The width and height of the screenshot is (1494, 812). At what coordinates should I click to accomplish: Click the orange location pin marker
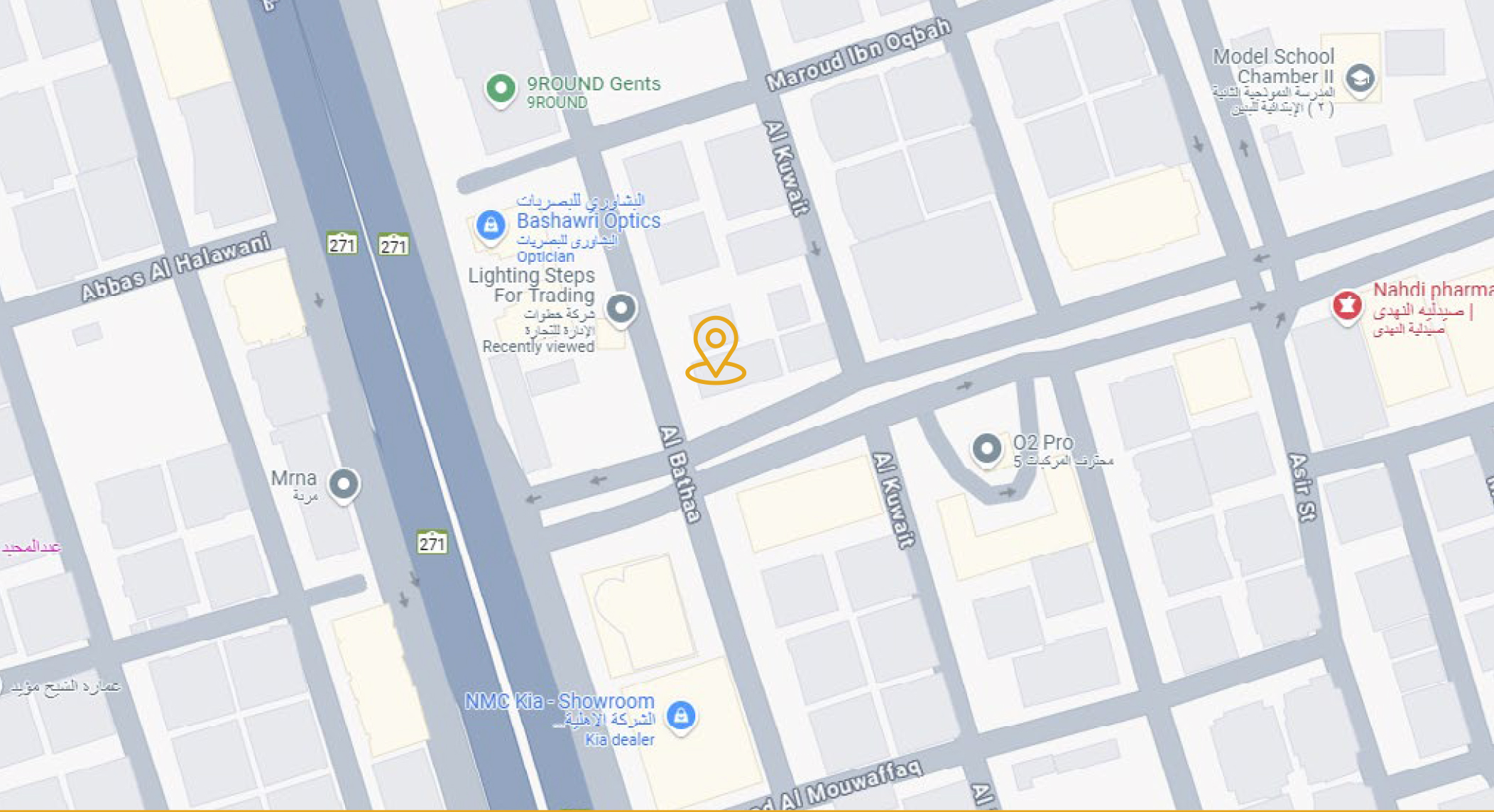(x=716, y=350)
